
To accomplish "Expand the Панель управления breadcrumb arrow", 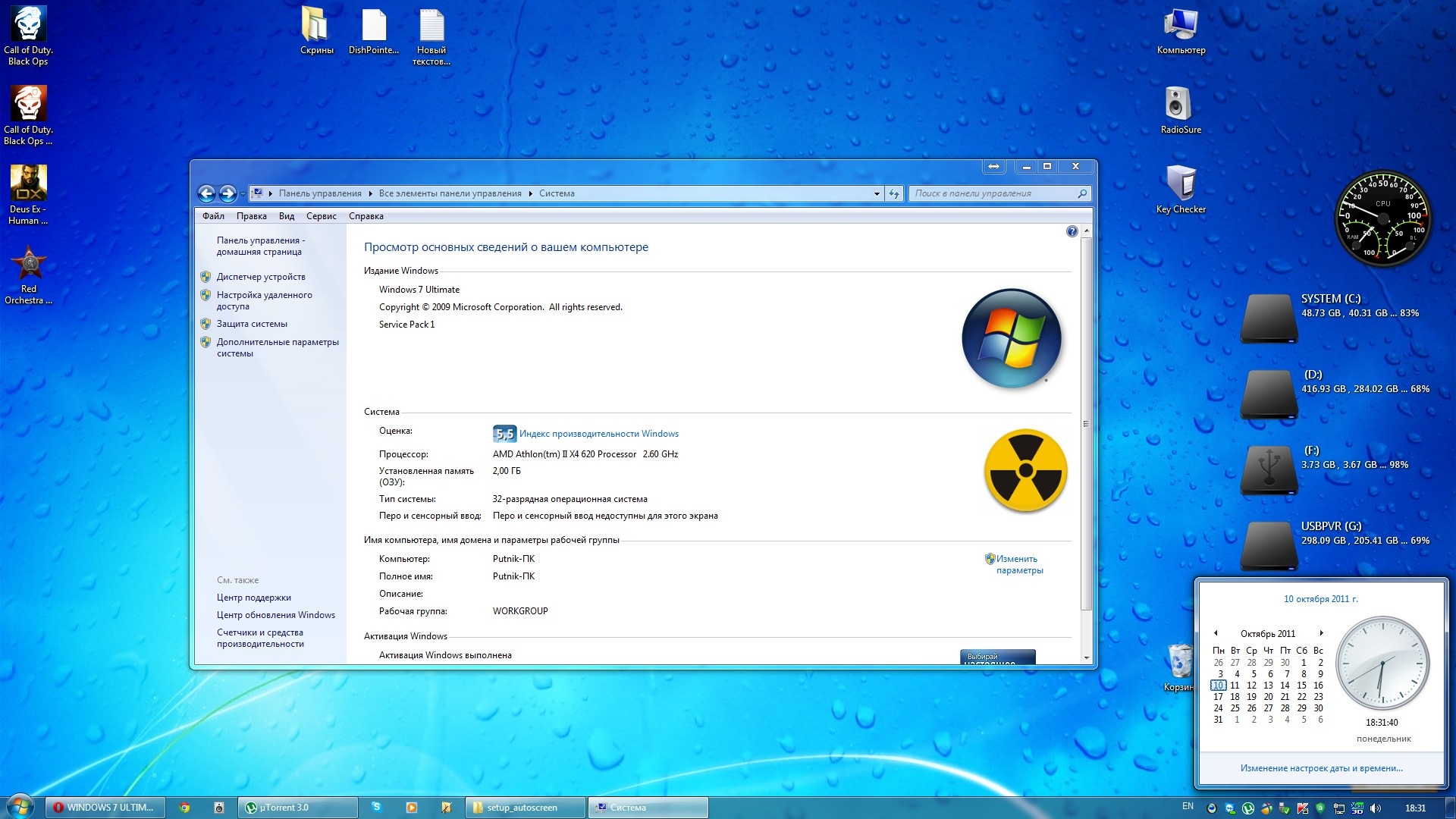I will pos(370,193).
